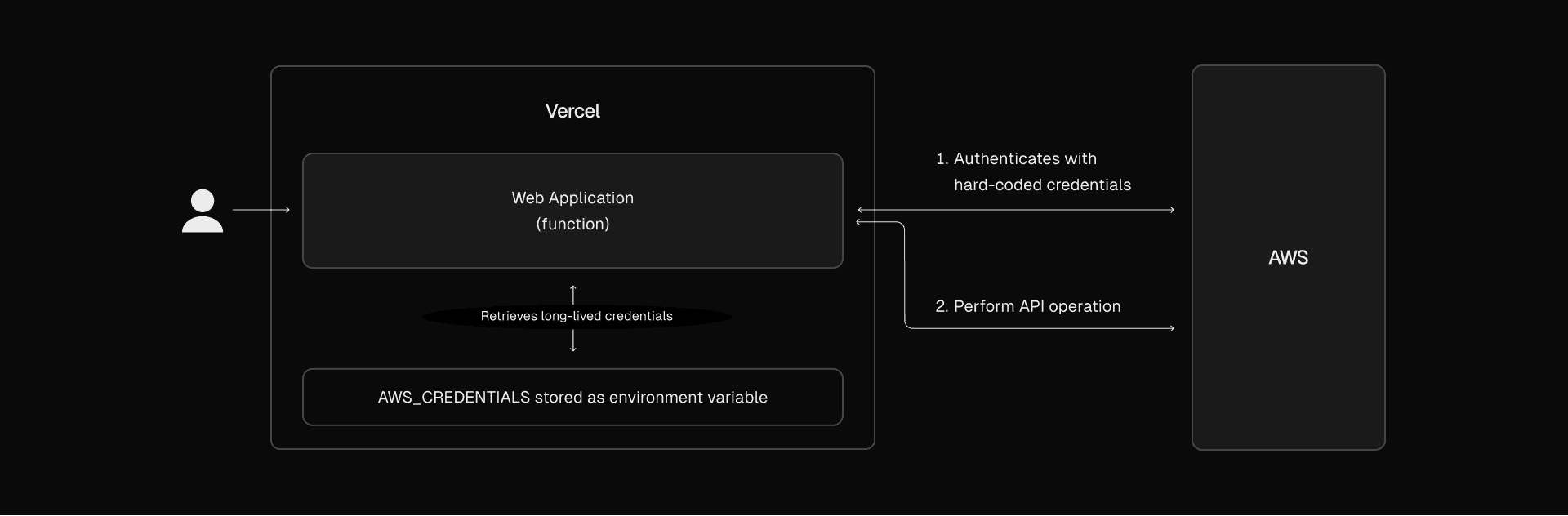The height and width of the screenshot is (516, 1568).
Task: Click the arrow from user to Web Application
Action: (x=261, y=210)
